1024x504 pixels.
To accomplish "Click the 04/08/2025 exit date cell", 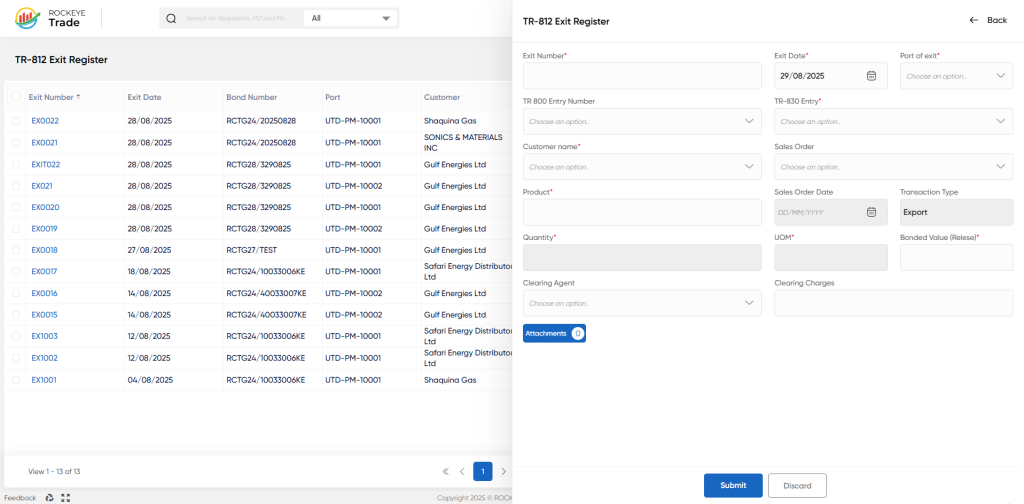I will pos(150,380).
